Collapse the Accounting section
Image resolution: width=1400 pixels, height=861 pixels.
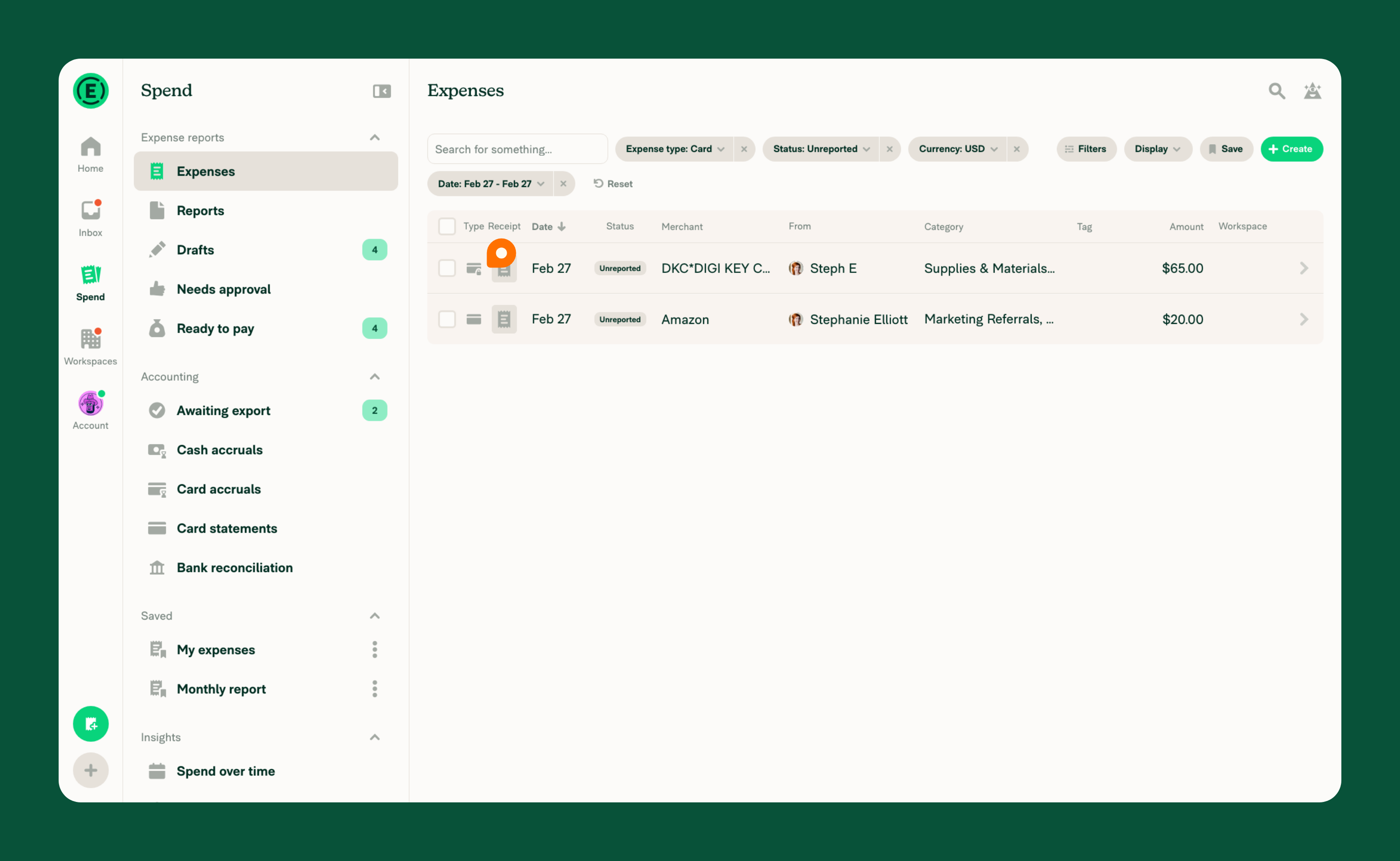point(375,377)
